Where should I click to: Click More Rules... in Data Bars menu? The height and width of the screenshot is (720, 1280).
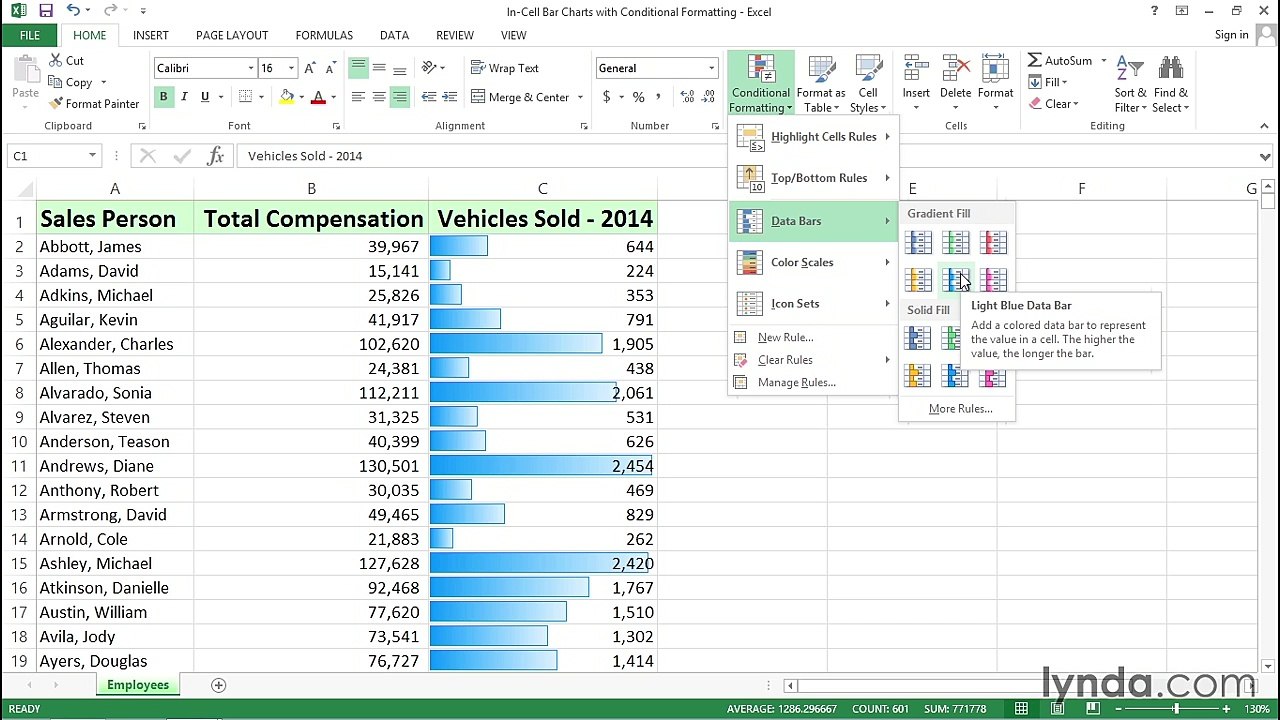coord(960,408)
